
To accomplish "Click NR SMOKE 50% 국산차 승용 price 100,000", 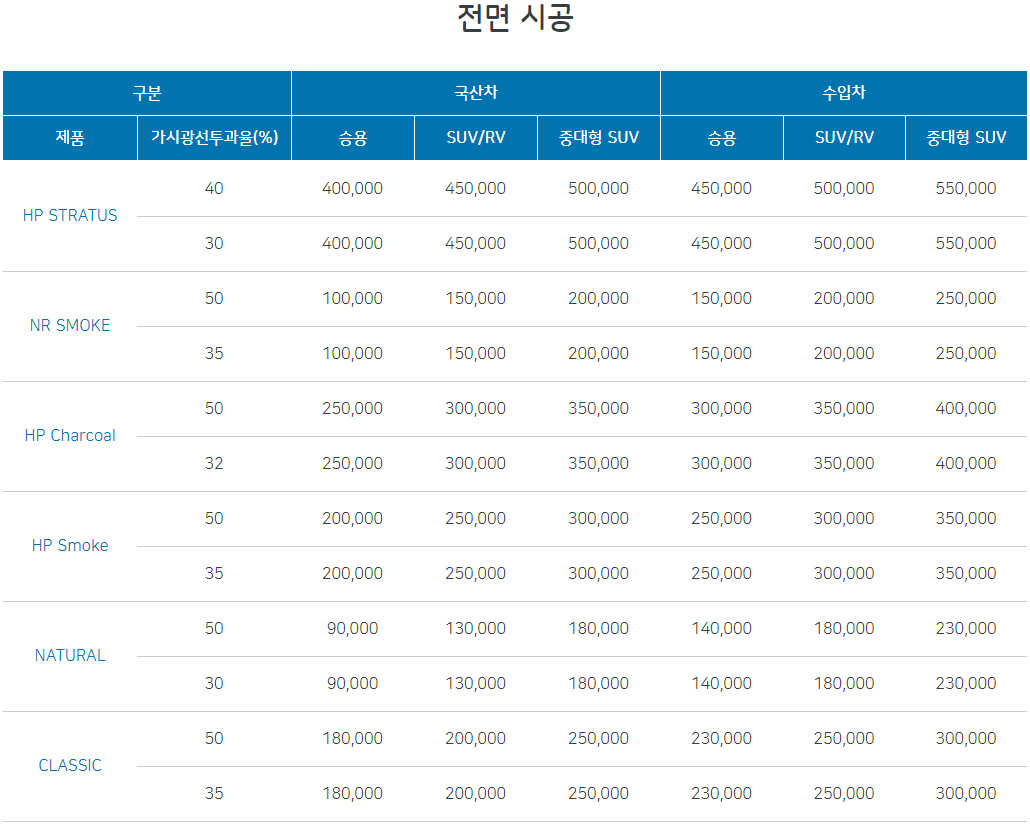I will 353,298.
